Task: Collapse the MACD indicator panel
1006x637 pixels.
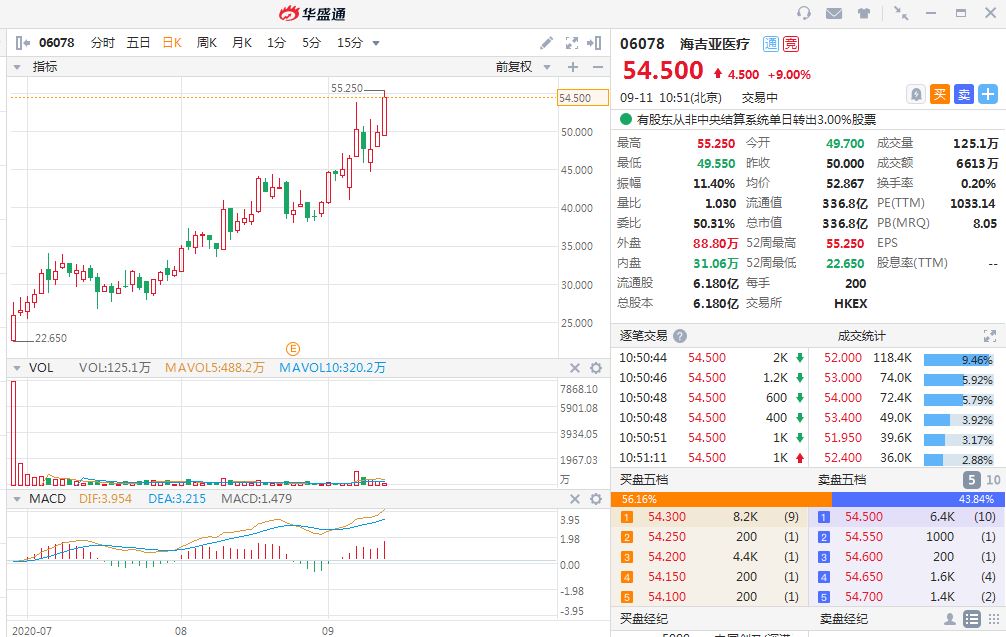Action: [16, 498]
